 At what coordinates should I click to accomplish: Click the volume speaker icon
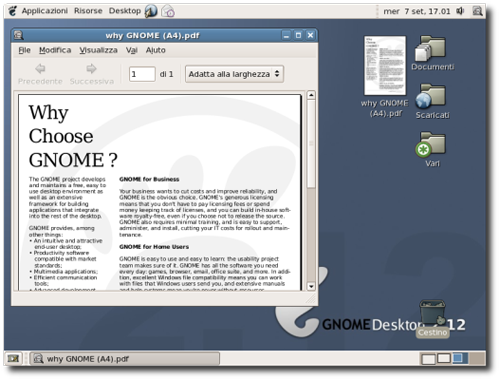click(460, 11)
